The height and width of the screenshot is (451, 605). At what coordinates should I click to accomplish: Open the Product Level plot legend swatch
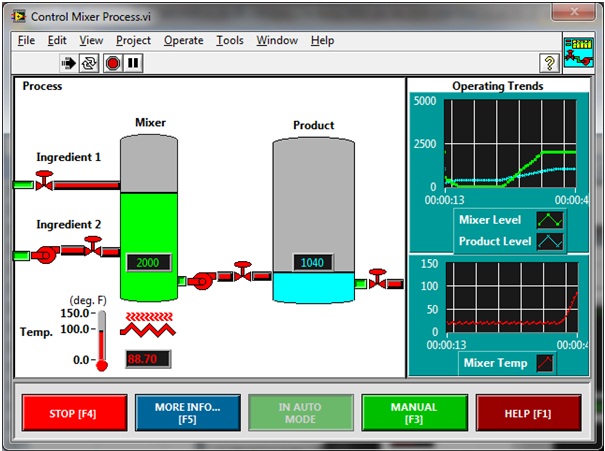pyautogui.click(x=550, y=241)
